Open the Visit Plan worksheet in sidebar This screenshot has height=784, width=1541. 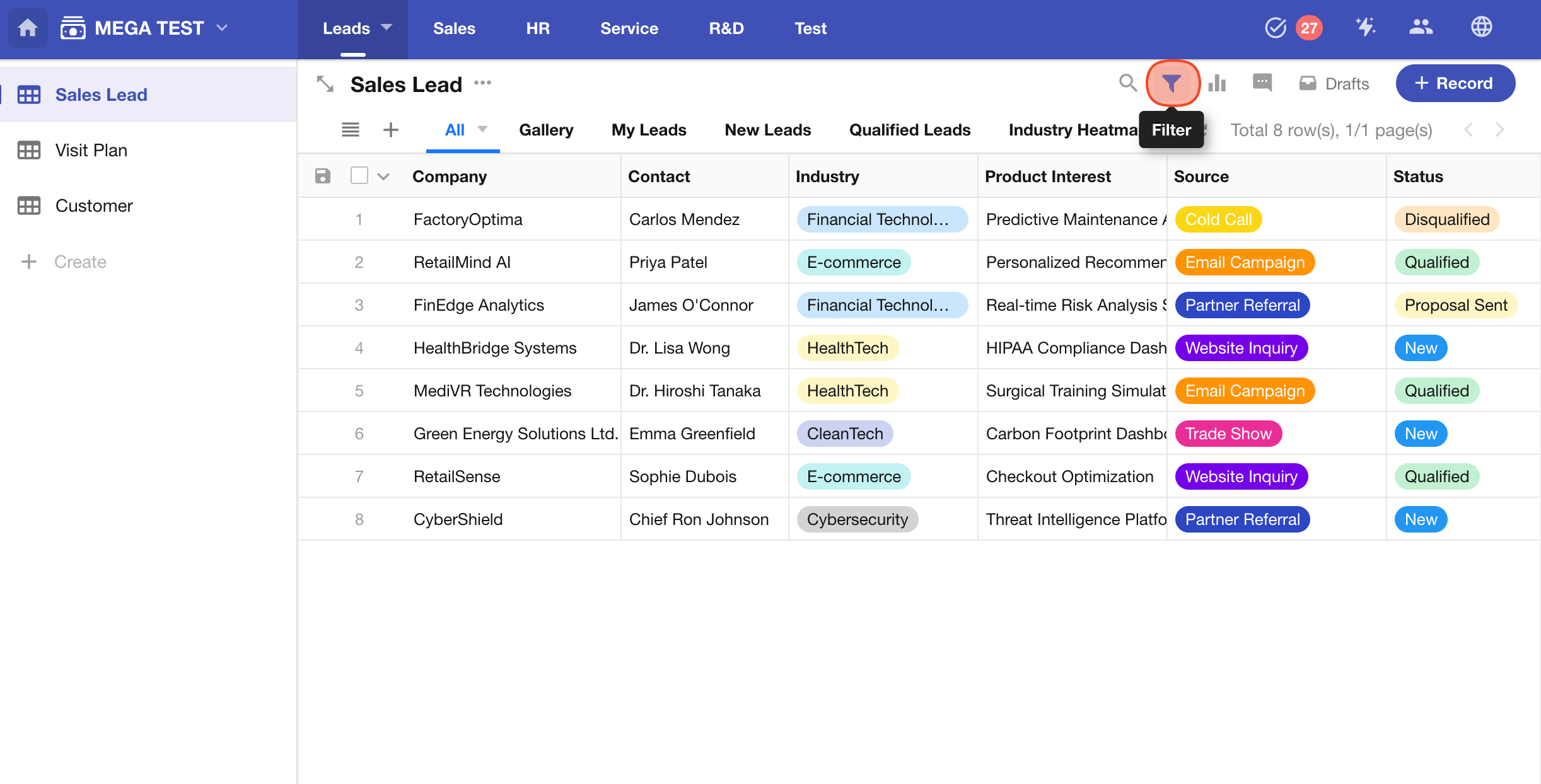click(91, 150)
